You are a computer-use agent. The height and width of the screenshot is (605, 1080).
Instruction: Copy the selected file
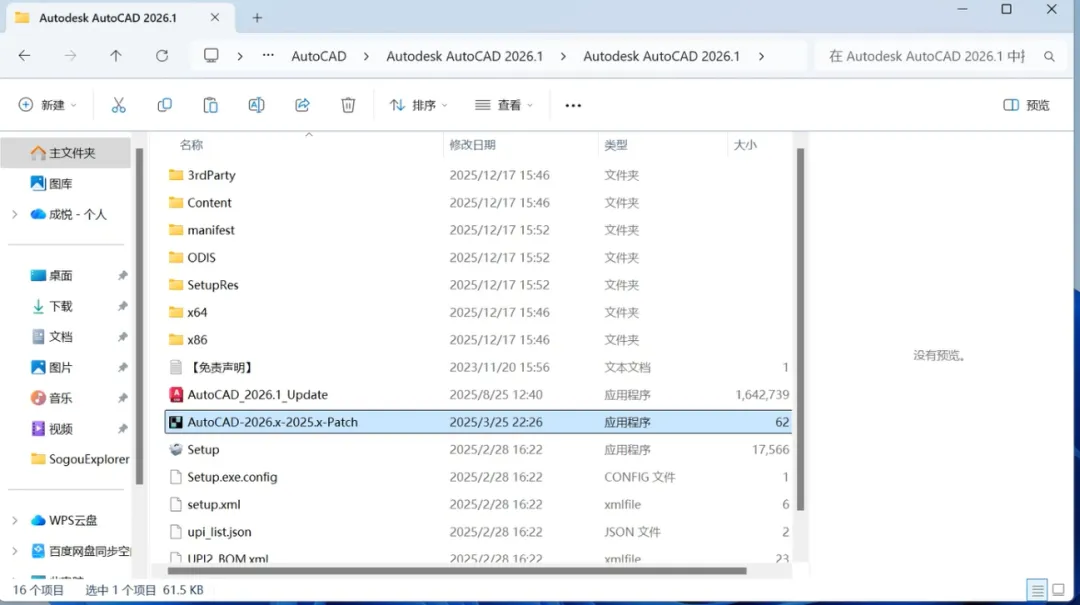[x=165, y=105]
